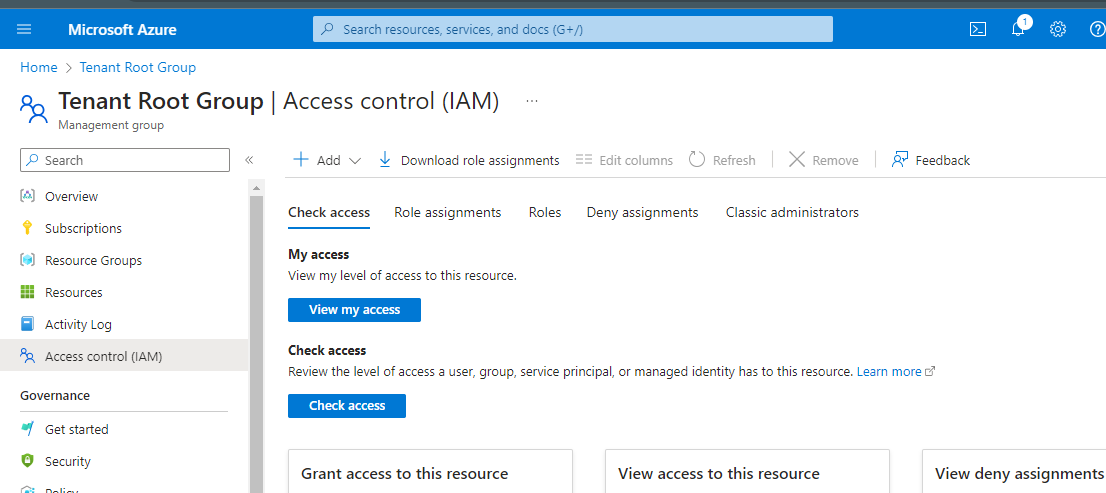This screenshot has height=493, width=1106.
Task: Click Microsoft Azure logo text
Action: [123, 30]
